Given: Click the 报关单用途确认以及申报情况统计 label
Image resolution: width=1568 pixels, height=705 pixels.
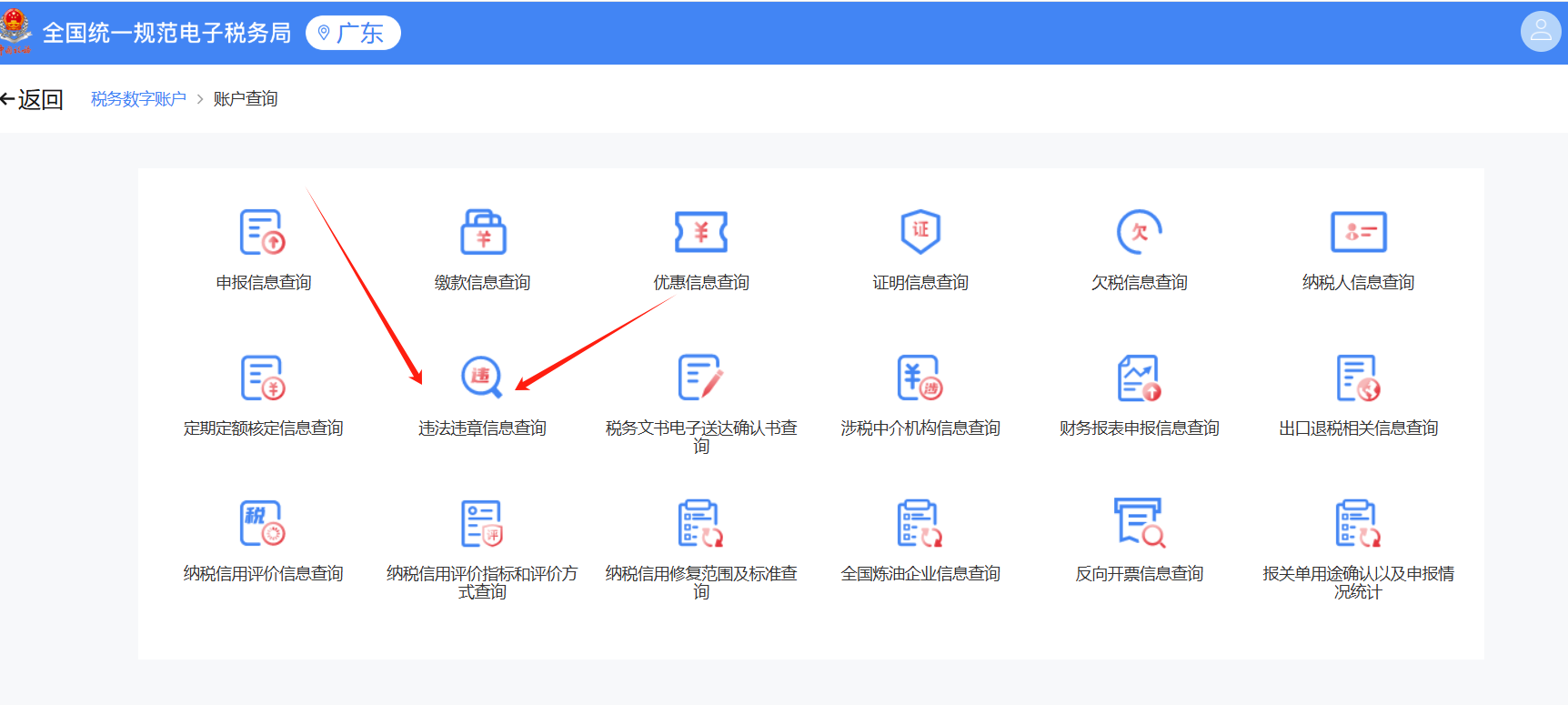Looking at the screenshot, I should tap(1359, 582).
